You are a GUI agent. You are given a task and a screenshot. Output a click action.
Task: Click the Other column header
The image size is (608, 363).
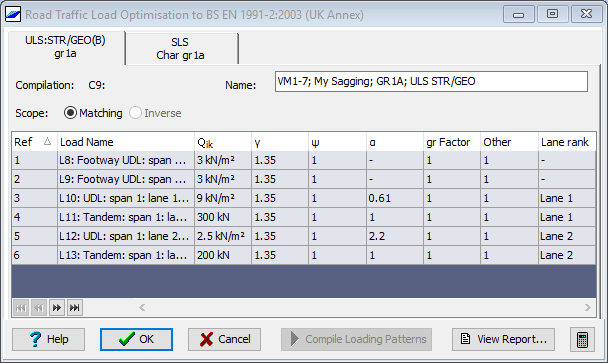pyautogui.click(x=509, y=142)
